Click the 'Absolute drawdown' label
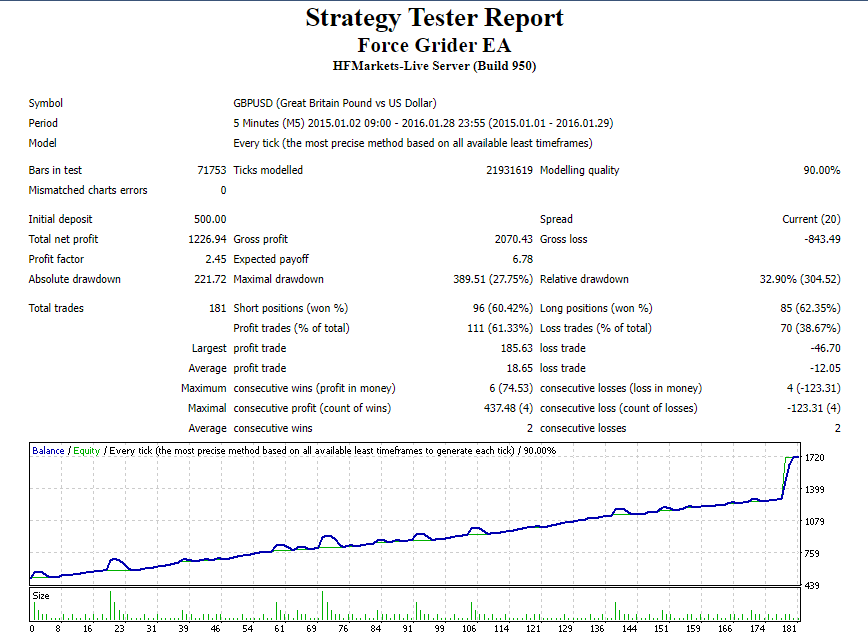Viewport: 868px width, 641px height. [x=75, y=280]
